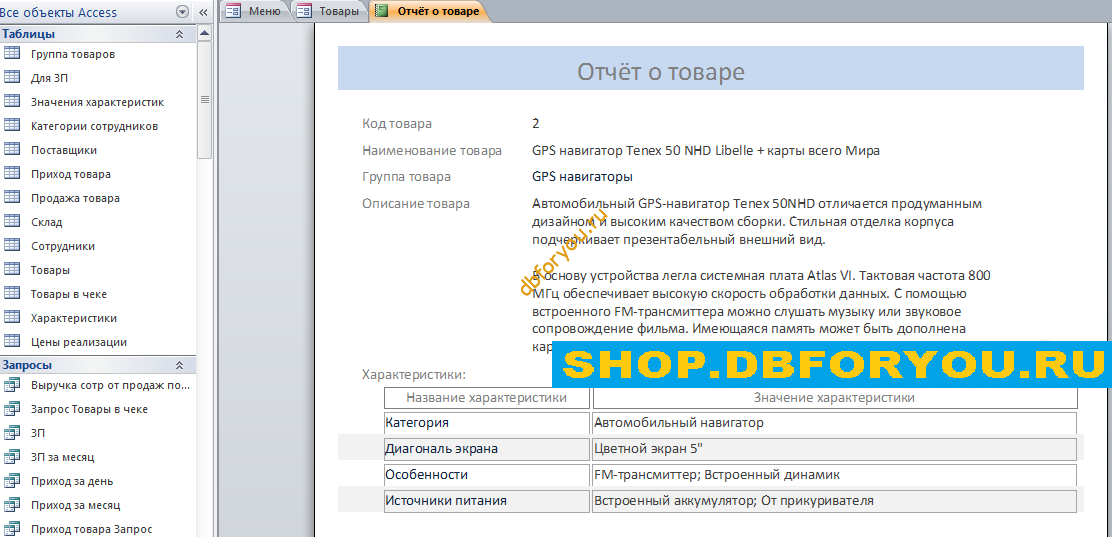Select the Отчёт о товаре tab
This screenshot has width=1112, height=537.
click(x=429, y=11)
